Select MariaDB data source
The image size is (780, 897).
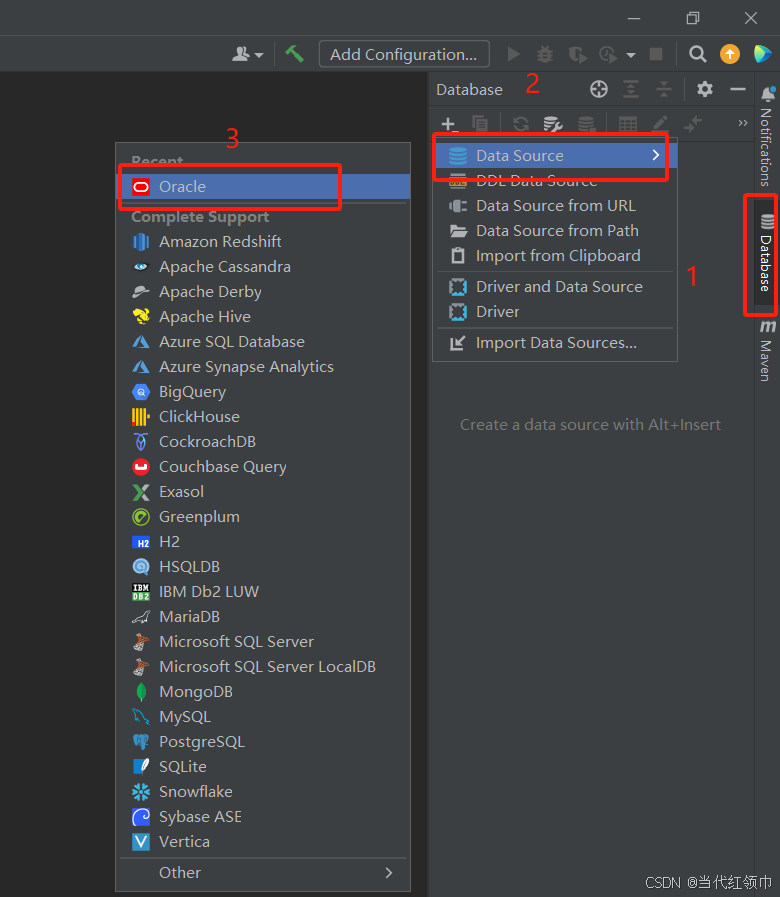click(x=265, y=617)
